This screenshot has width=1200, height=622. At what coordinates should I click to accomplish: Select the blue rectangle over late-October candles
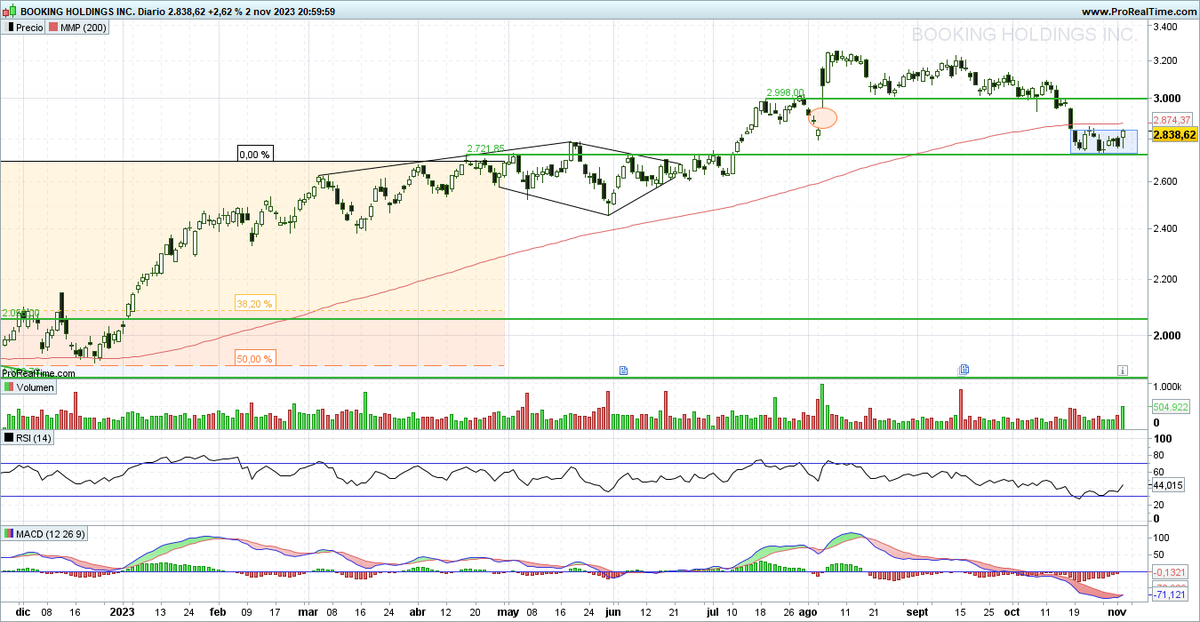click(1104, 141)
